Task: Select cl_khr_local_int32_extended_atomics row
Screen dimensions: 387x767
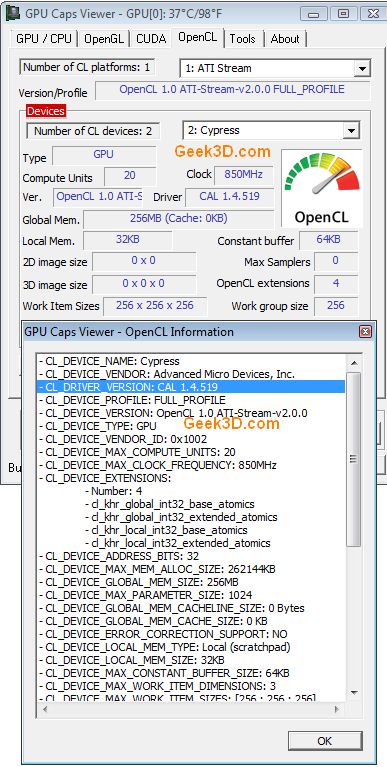Action: pos(191,543)
